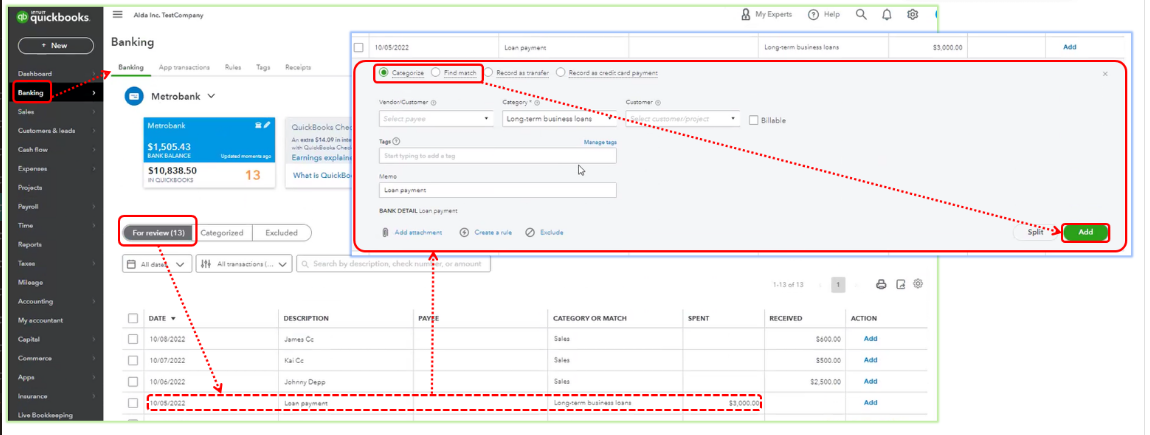Click the Tags help question icon
The height and width of the screenshot is (435, 1150).
(396, 142)
